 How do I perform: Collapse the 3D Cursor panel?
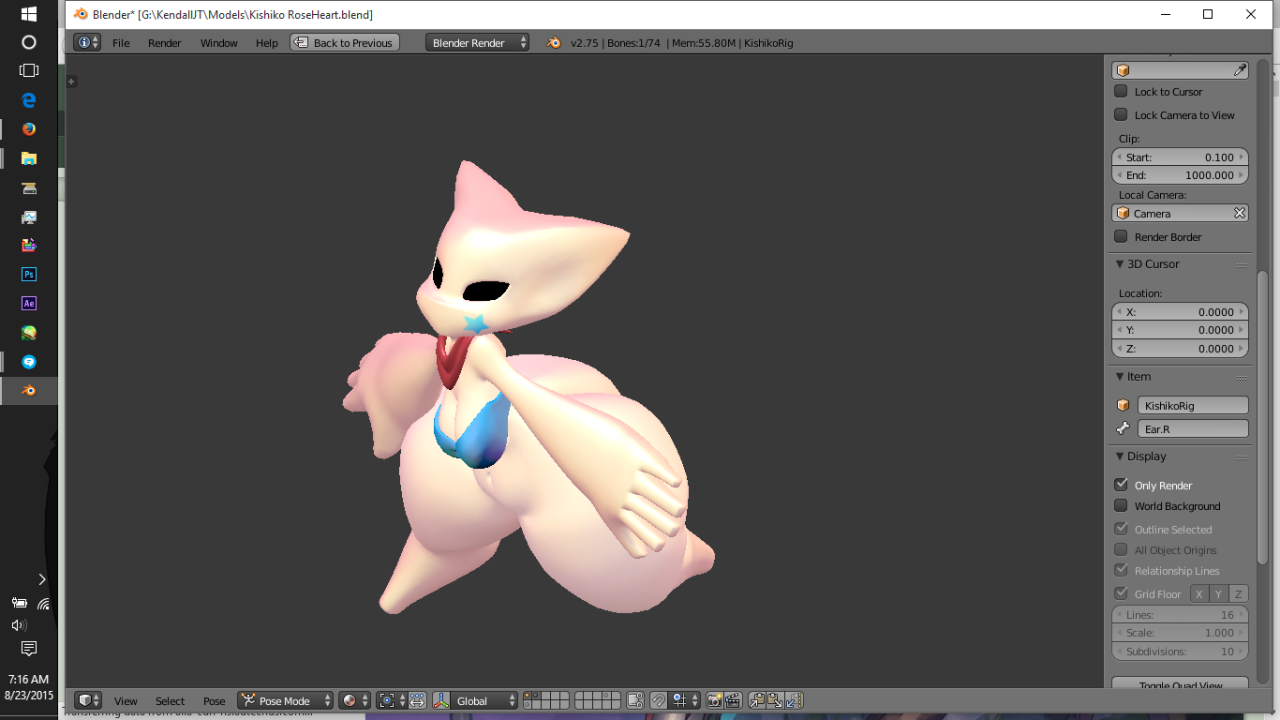1120,264
